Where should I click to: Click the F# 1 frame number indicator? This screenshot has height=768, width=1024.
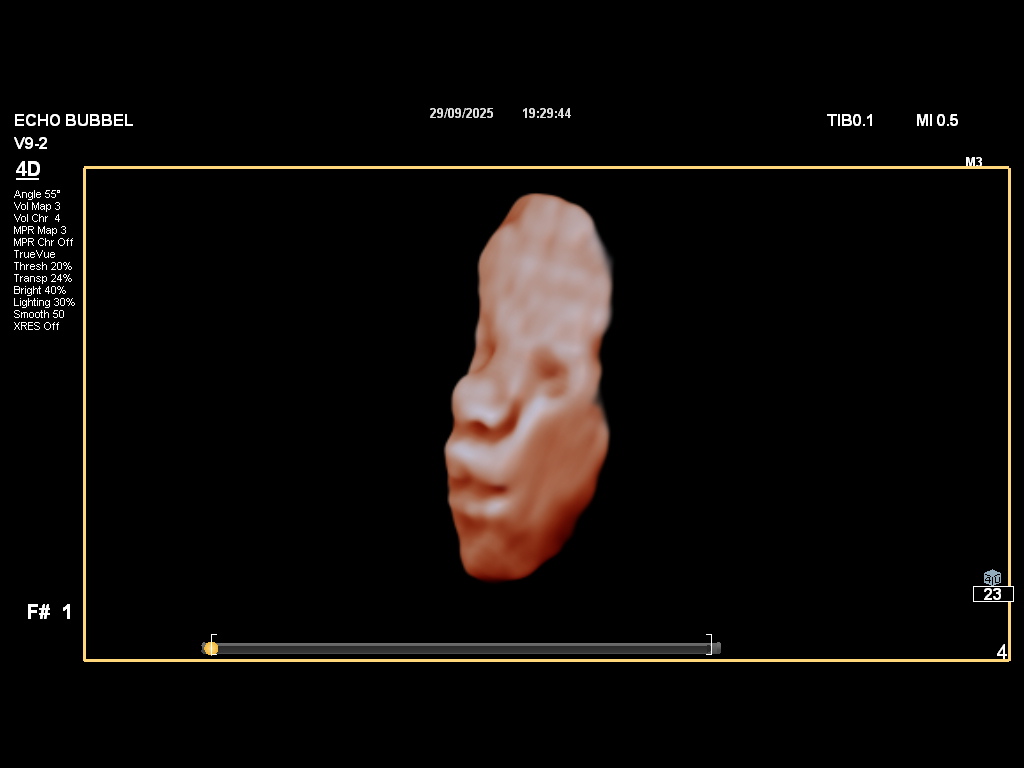click(49, 612)
